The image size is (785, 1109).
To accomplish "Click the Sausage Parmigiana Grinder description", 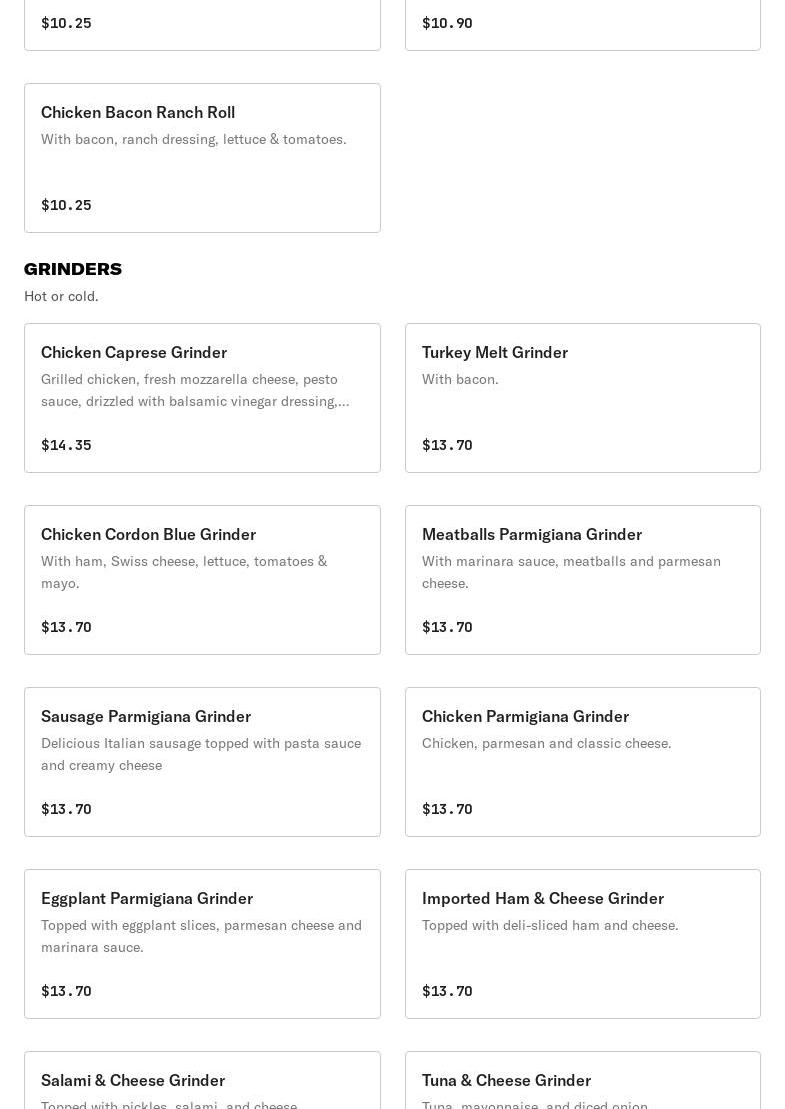I will pos(201,754).
